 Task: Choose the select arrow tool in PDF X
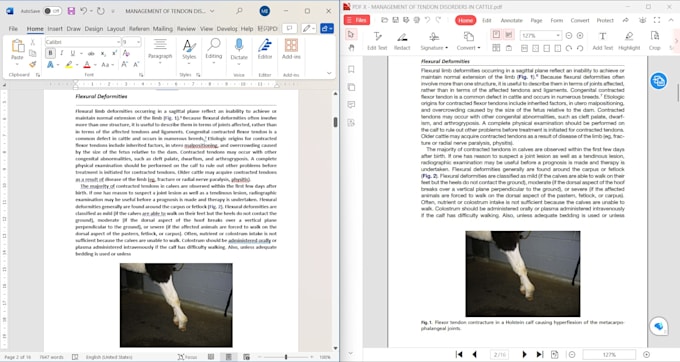tap(351, 35)
